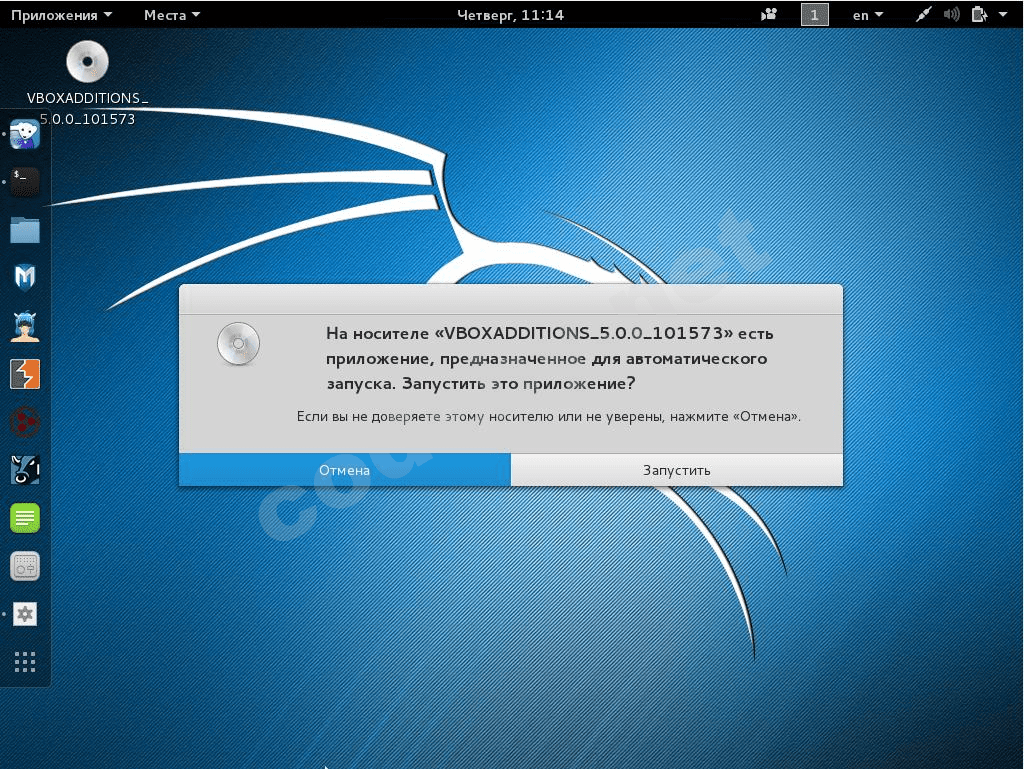Click the hint text mentioning «Отмена»
Image resolution: width=1024 pixels, height=769 pixels.
click(x=549, y=416)
